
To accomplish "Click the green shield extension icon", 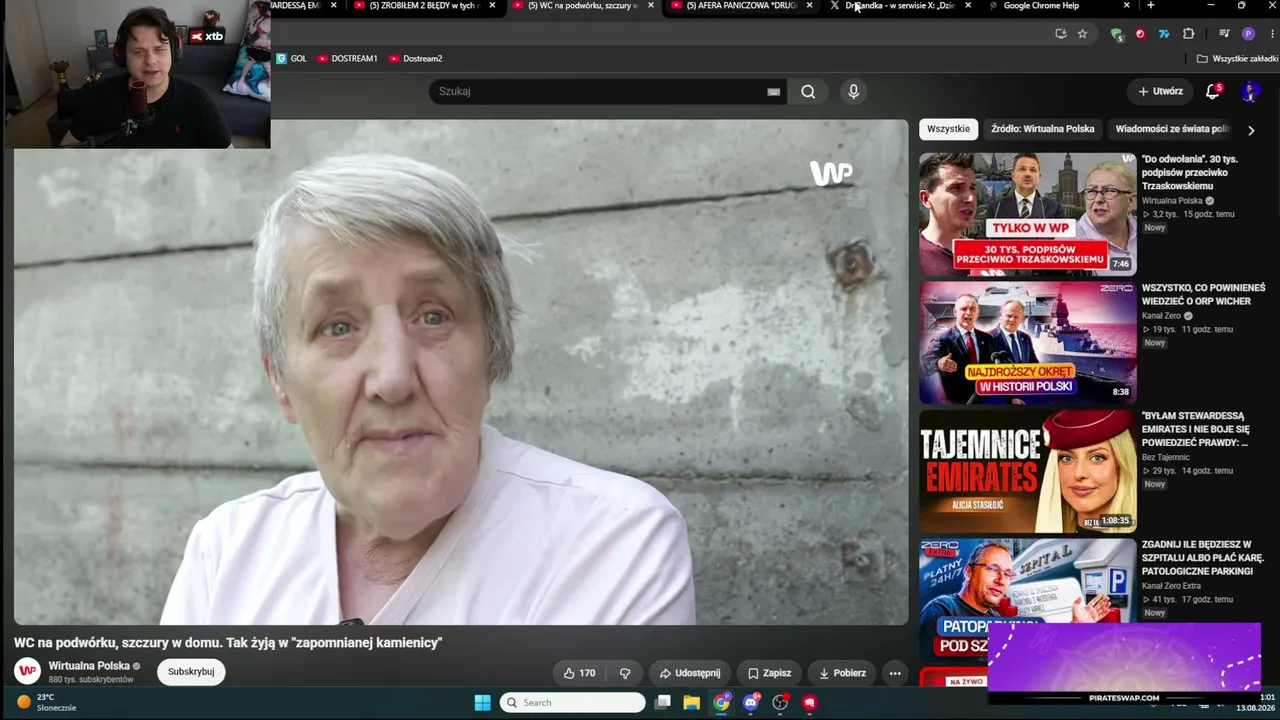I will tap(1116, 34).
